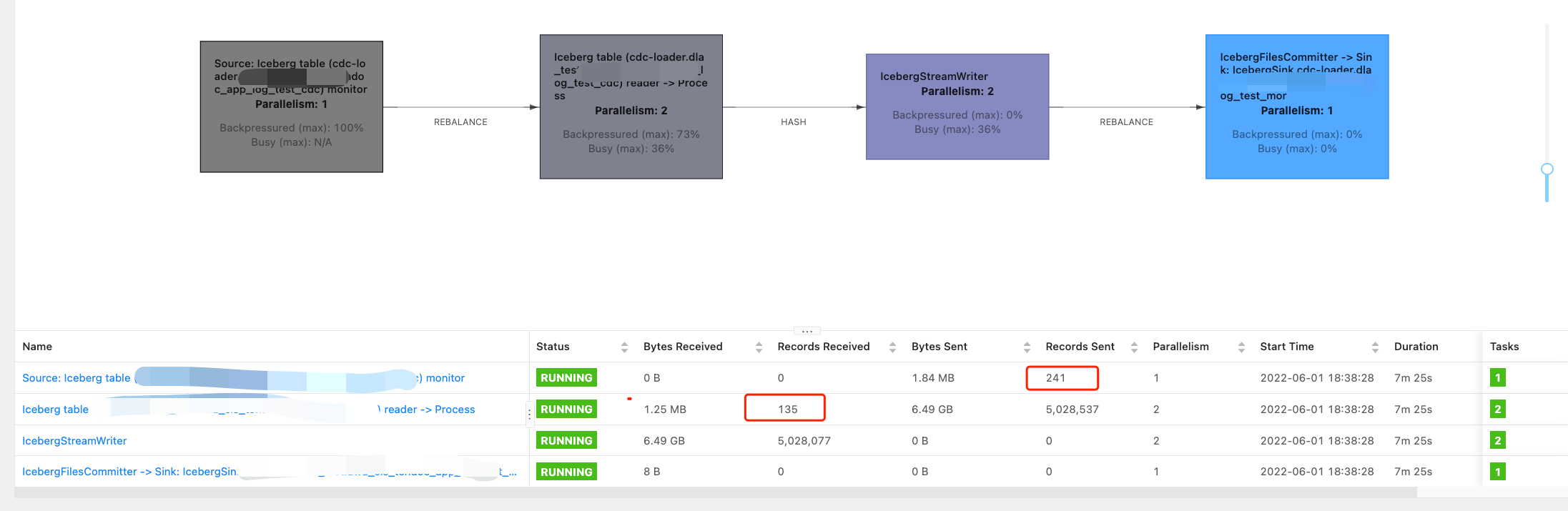Open the IcebergStreamWriter operator link
This screenshot has height=511, width=1568.
coord(74,440)
